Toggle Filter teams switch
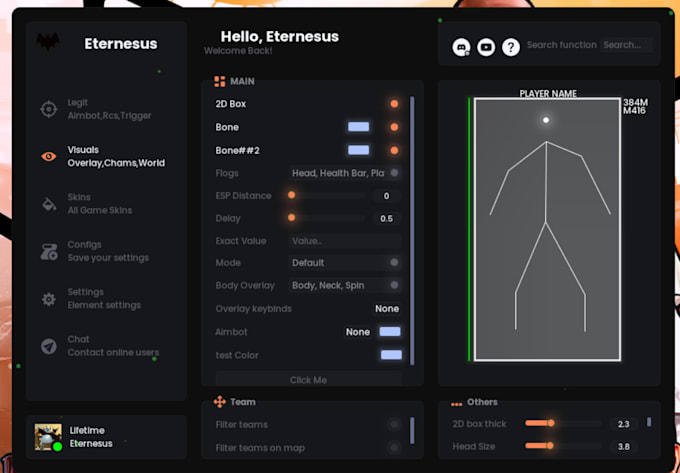This screenshot has height=473, width=680. coord(394,424)
